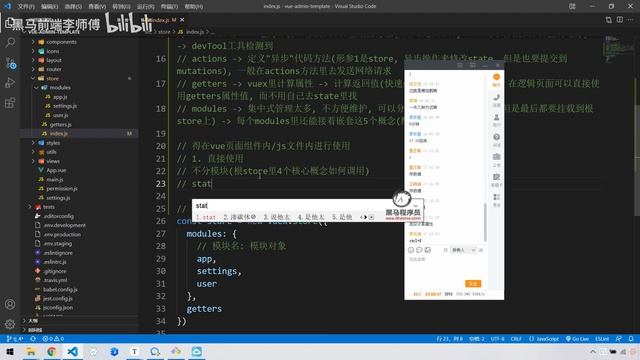Screen dimensions: 640x360
Task: Click the chat message input area
Action: (445, 267)
